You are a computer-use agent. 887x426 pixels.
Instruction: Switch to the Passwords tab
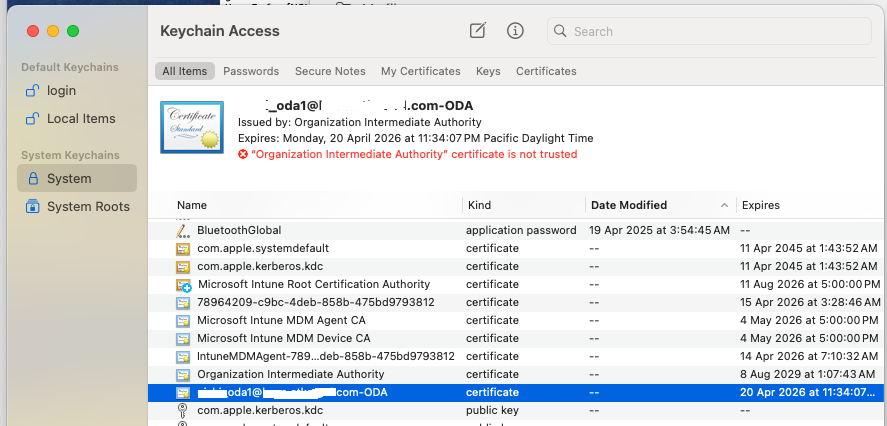251,71
